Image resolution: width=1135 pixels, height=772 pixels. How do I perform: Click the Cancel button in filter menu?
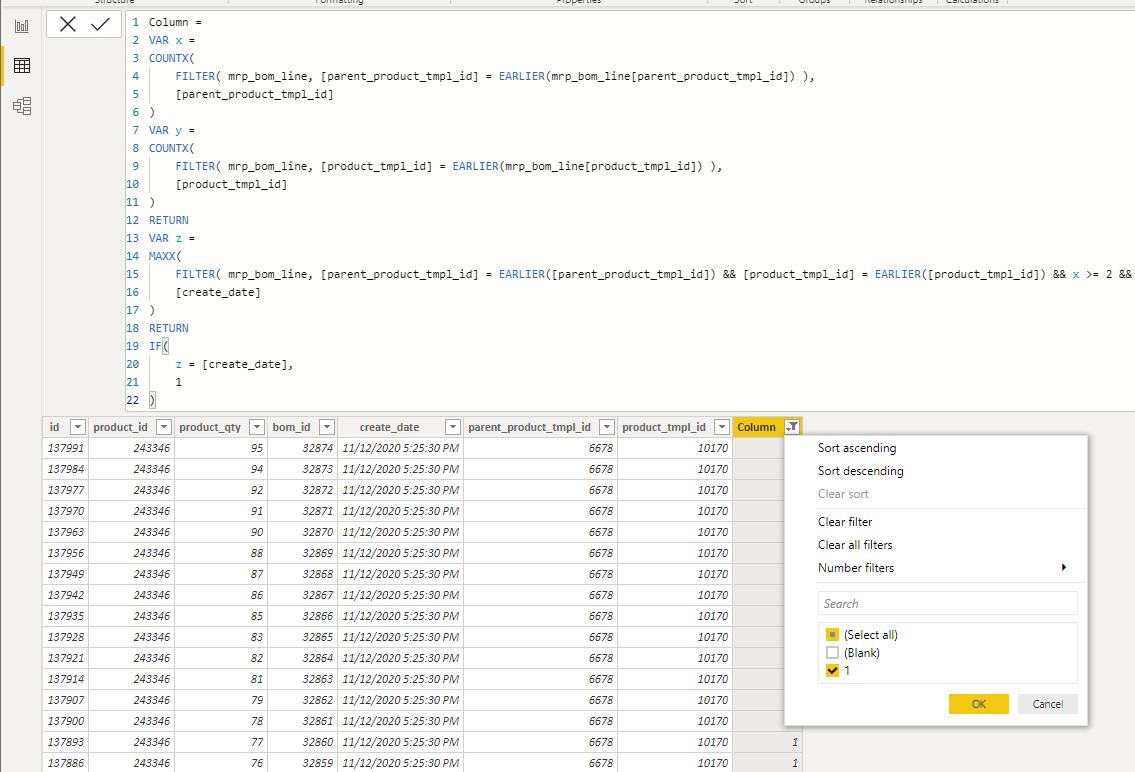[x=1047, y=704]
